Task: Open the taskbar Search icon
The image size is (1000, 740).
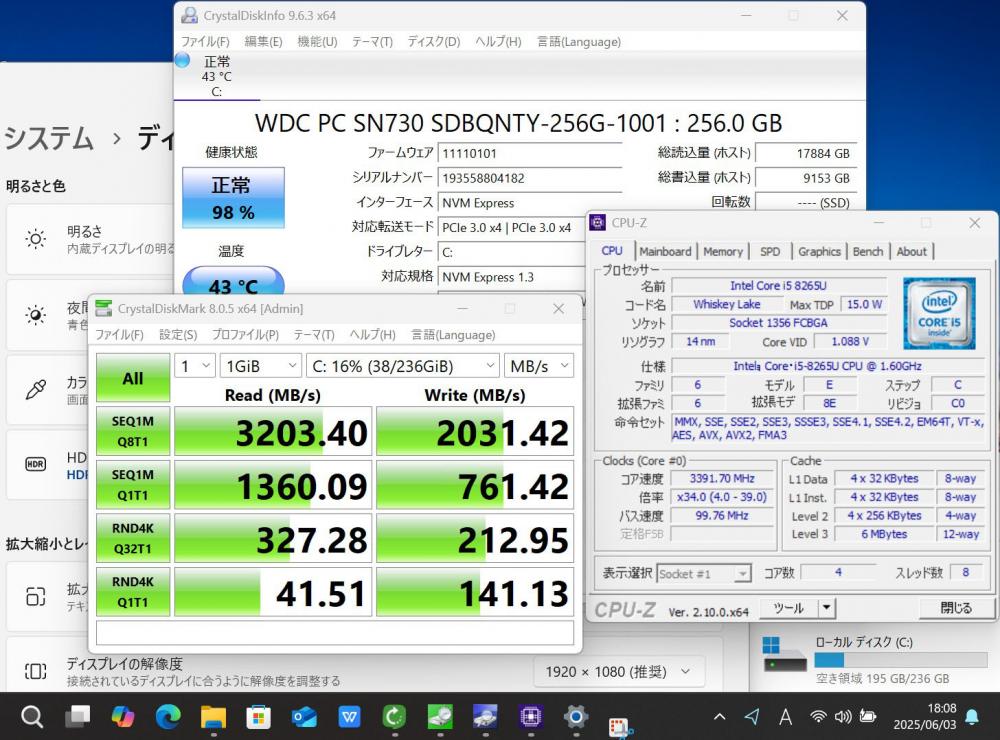Action: (x=31, y=717)
